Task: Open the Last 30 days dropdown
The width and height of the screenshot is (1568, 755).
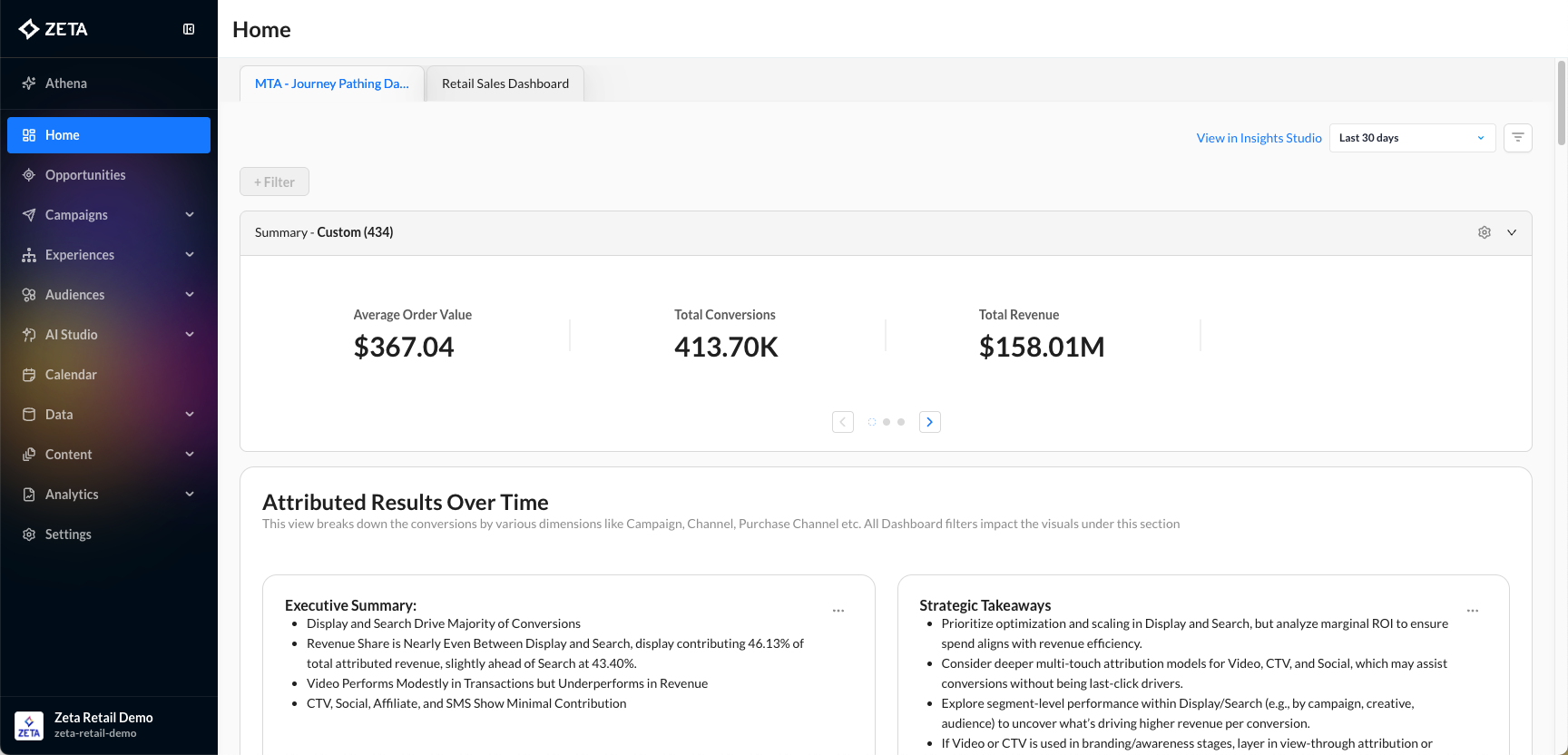Action: 1412,138
